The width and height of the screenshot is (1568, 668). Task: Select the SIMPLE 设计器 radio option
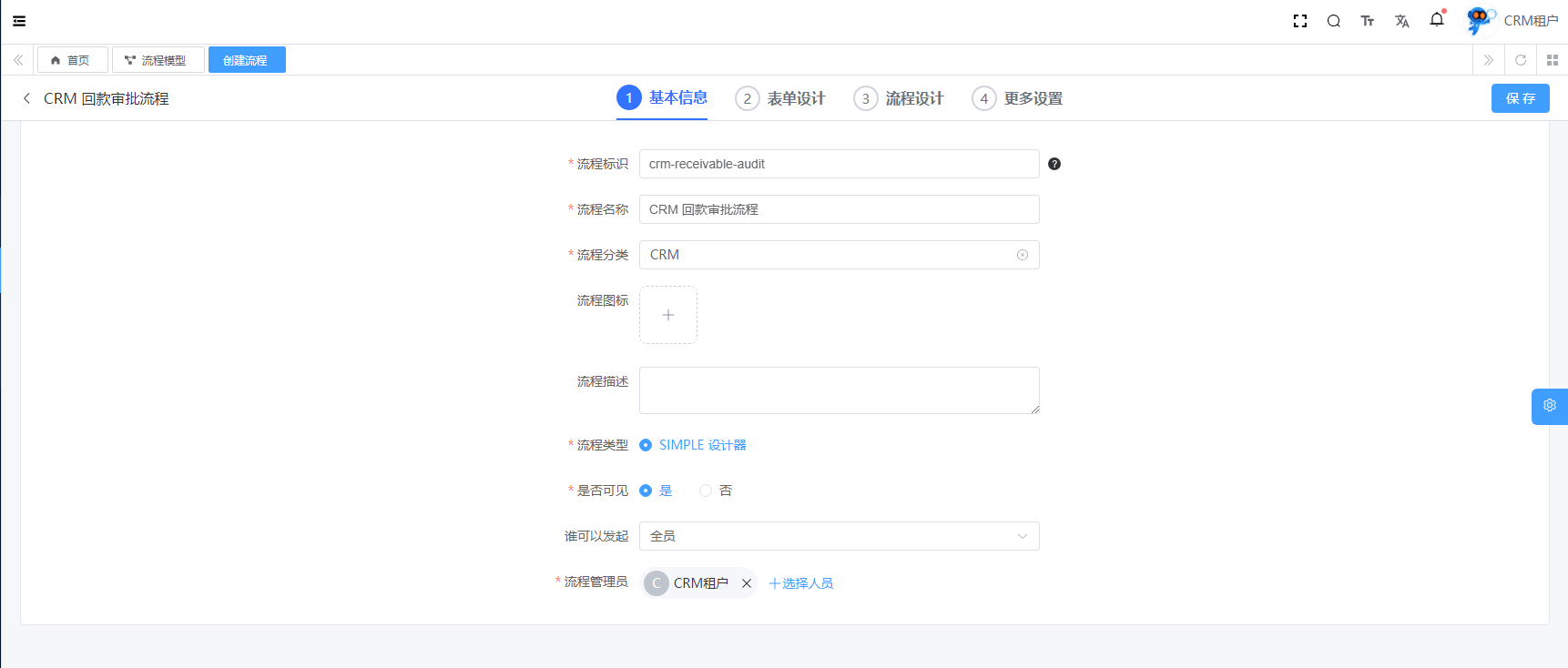646,445
